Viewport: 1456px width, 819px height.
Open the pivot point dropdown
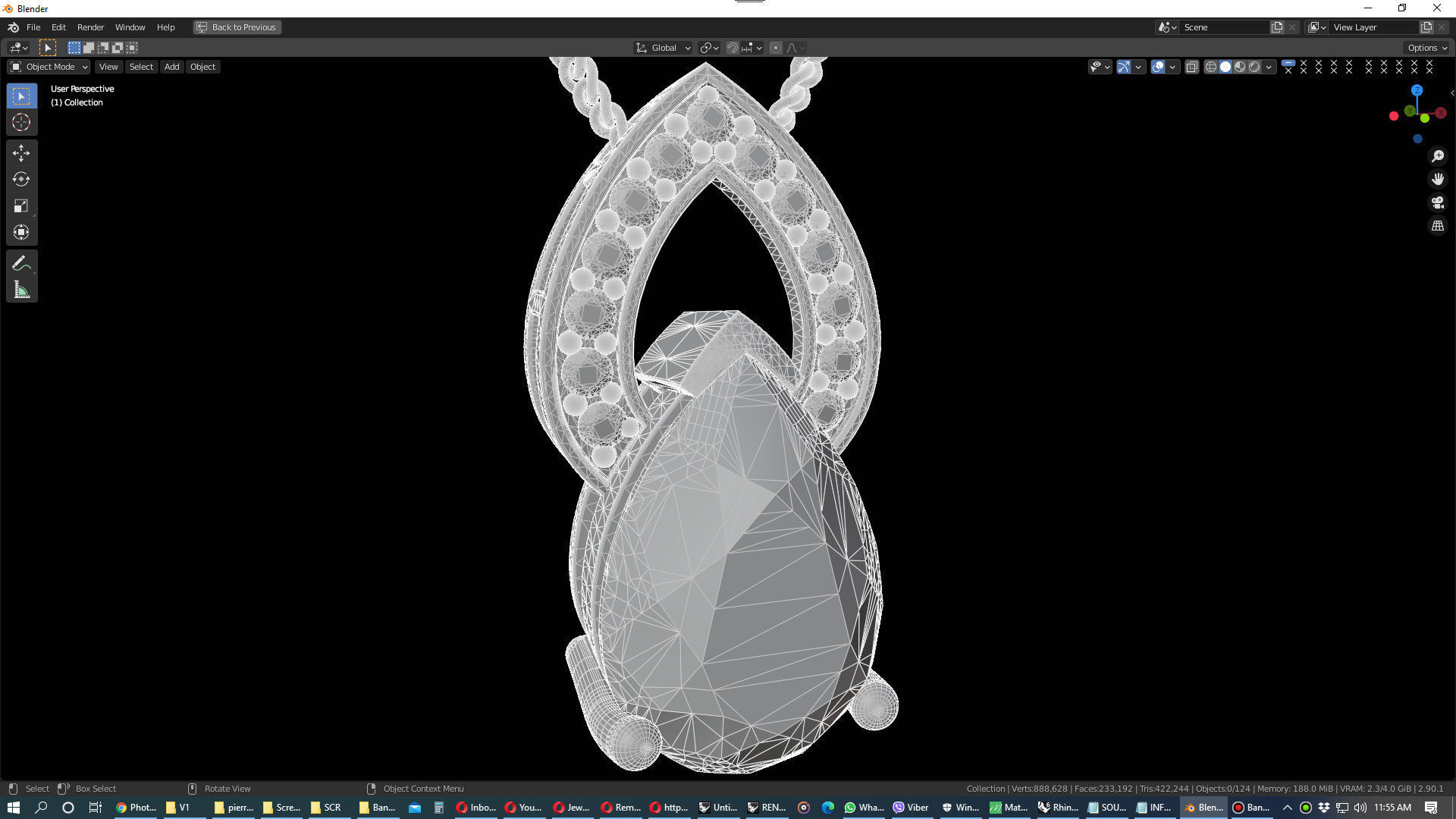pos(709,48)
